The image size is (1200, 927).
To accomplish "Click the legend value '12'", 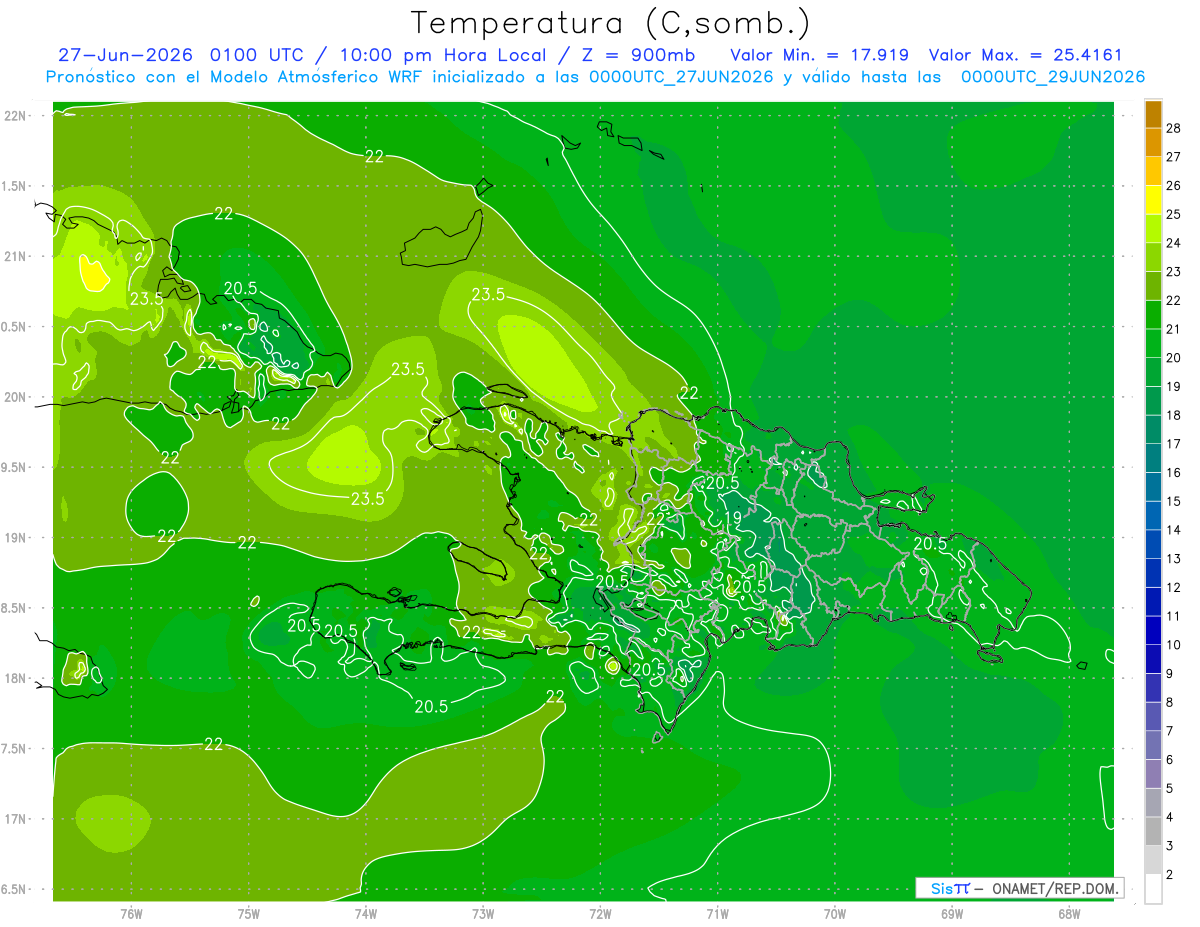I will (x=1173, y=587).
